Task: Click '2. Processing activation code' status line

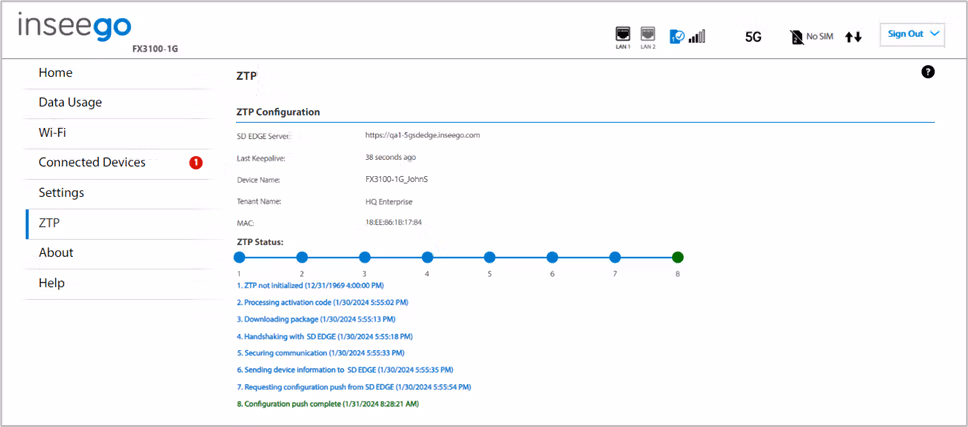Action: (x=322, y=303)
